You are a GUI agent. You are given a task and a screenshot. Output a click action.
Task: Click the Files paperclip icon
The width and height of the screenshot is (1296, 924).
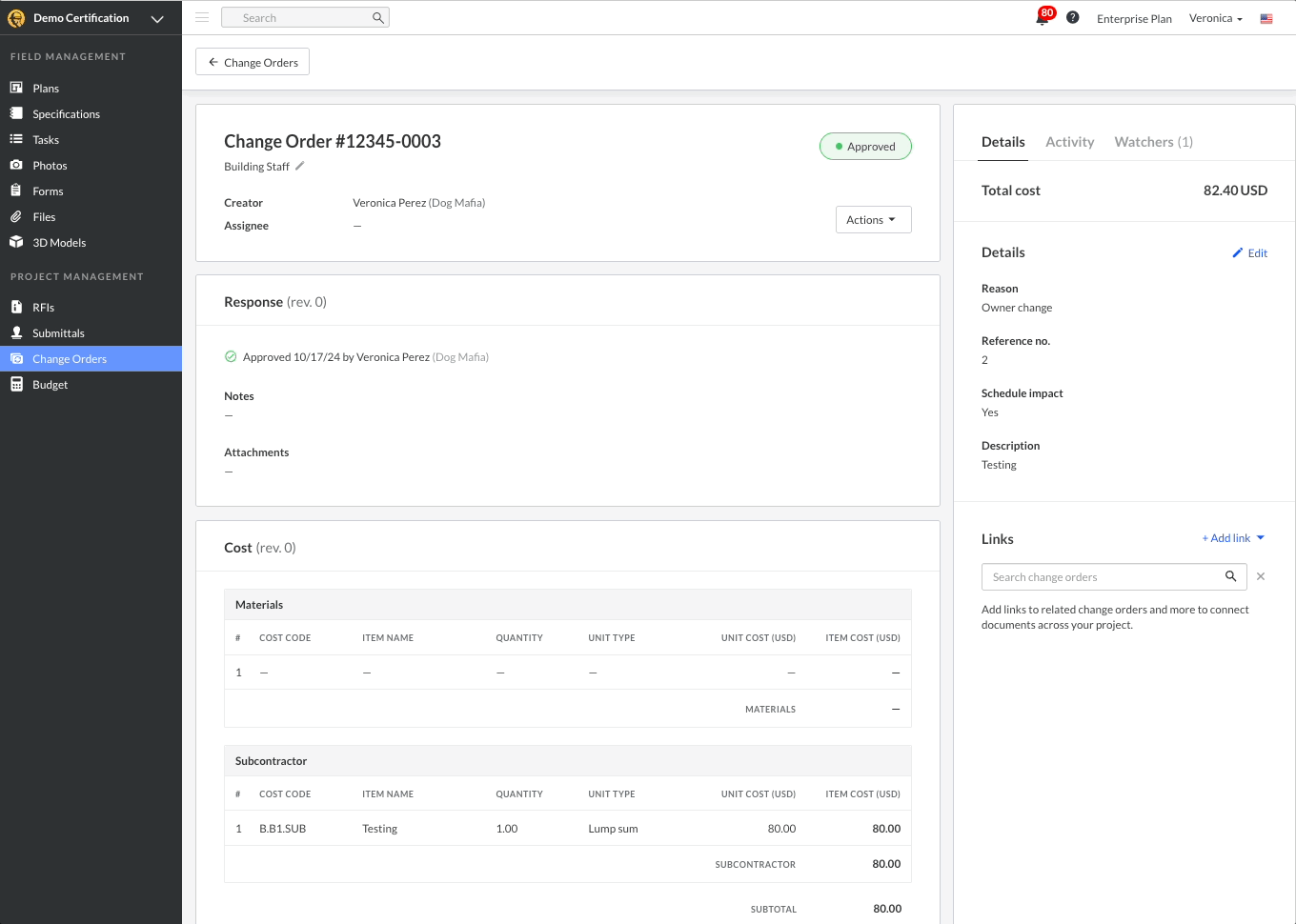point(16,216)
